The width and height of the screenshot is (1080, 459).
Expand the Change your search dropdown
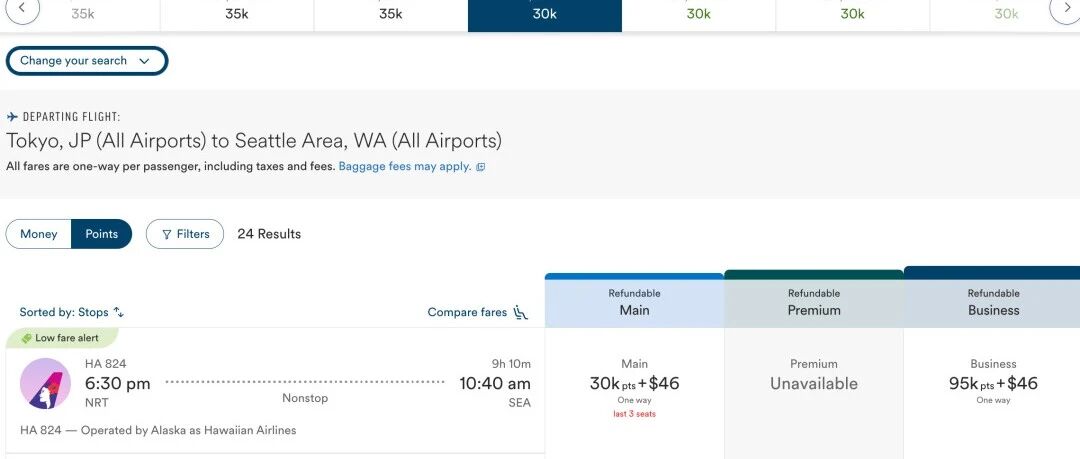point(87,61)
